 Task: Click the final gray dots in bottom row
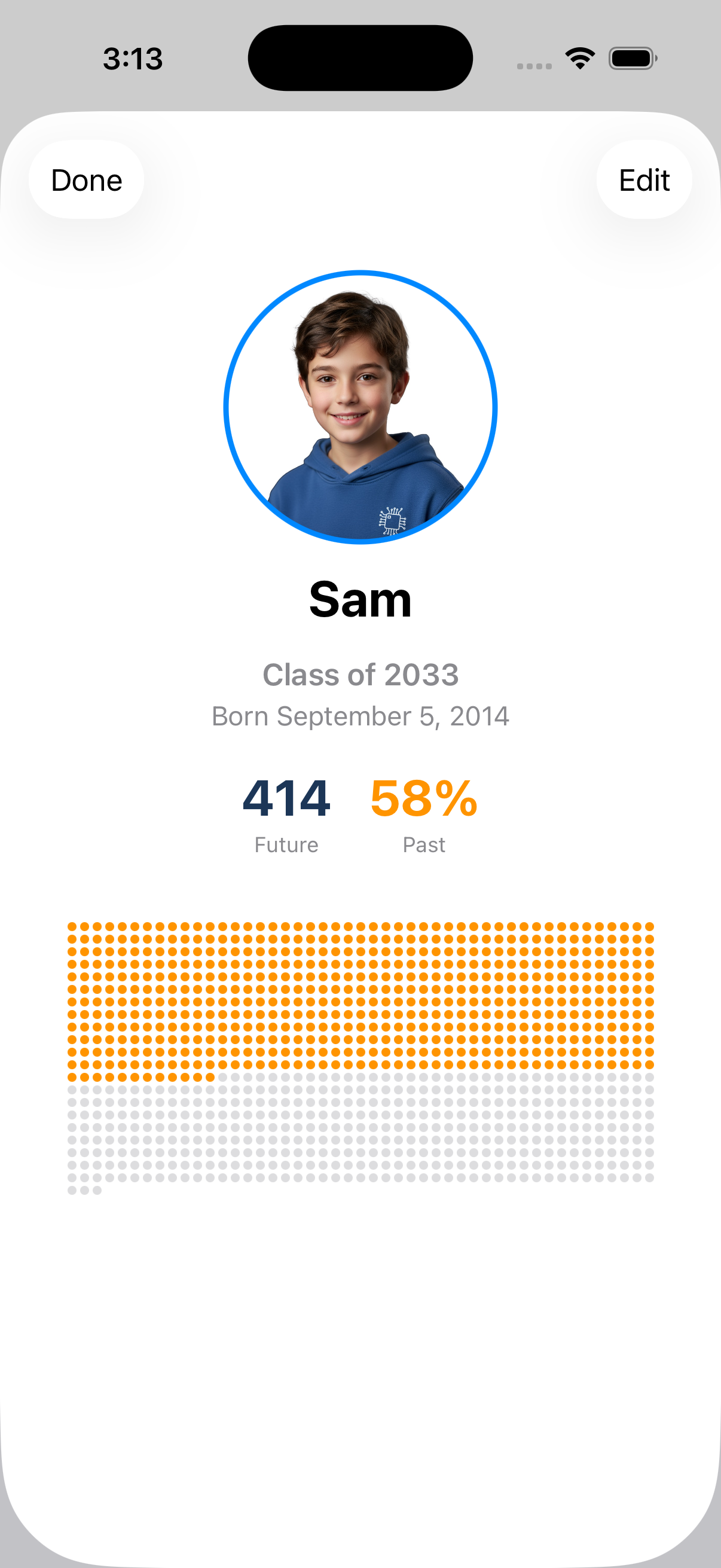point(97,1191)
